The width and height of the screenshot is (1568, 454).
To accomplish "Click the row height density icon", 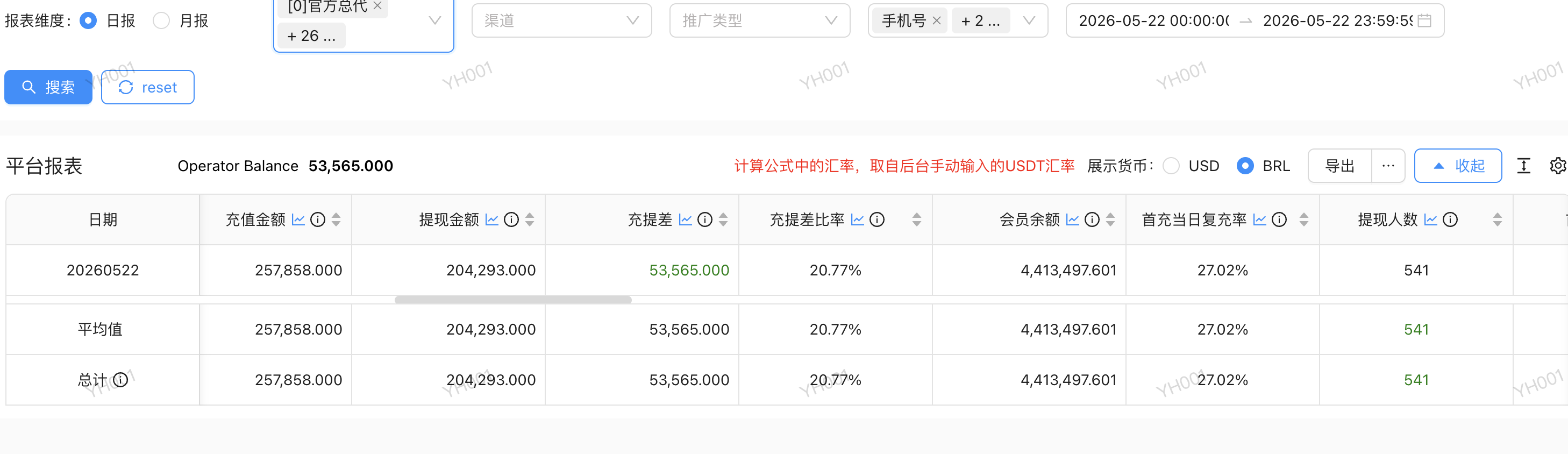I will (x=1523, y=166).
